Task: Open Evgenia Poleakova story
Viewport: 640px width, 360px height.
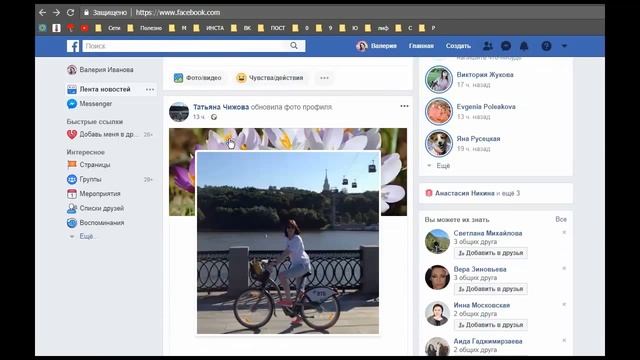Action: [486, 107]
